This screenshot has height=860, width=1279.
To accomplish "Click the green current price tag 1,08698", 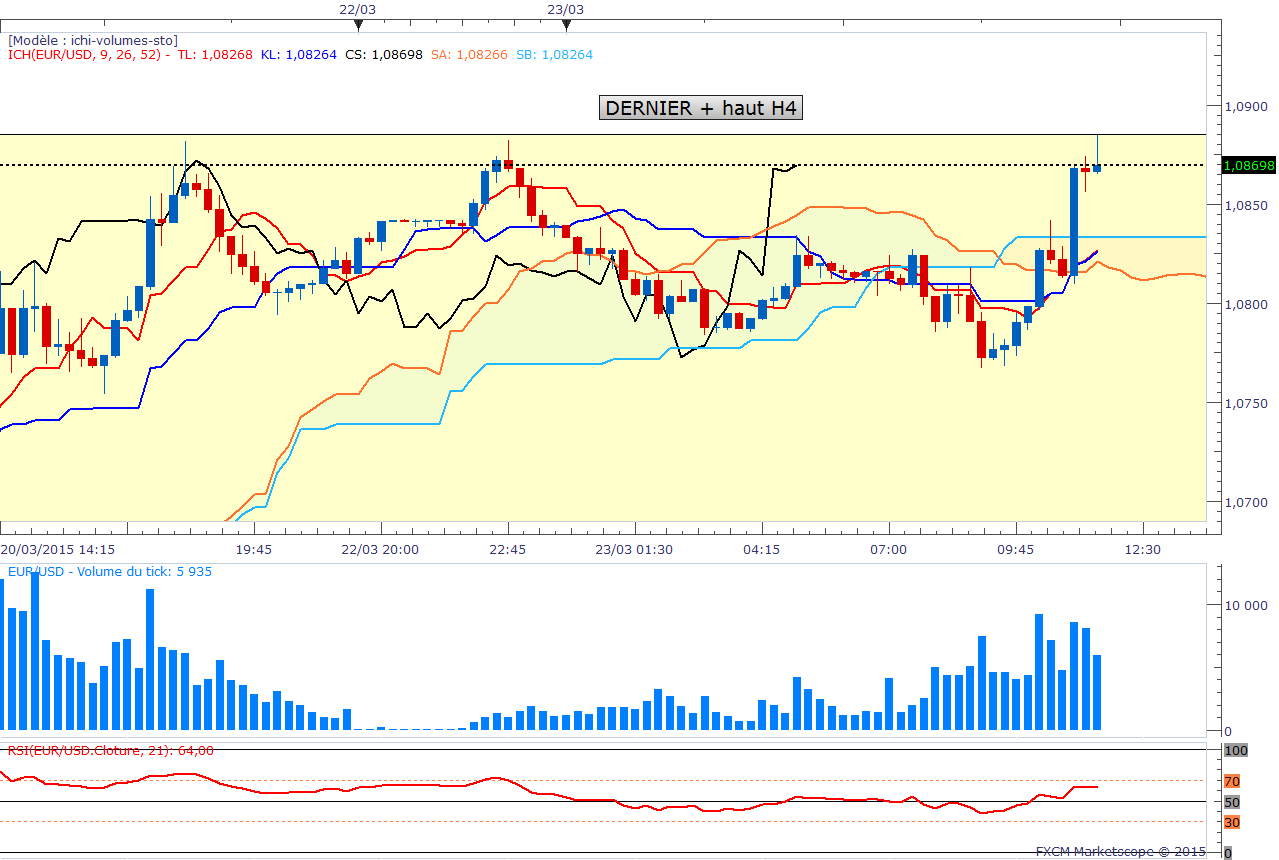I will click(1249, 165).
